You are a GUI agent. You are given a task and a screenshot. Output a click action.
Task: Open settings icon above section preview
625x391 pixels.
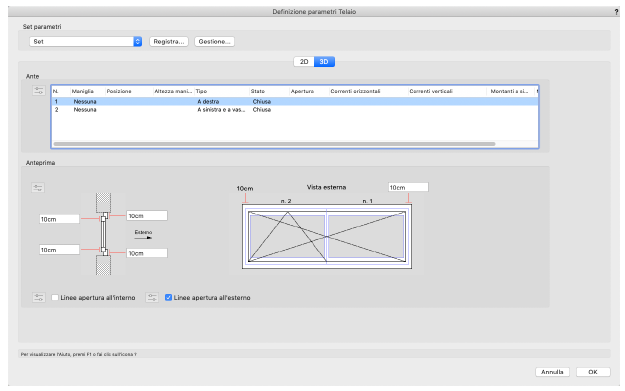pos(38,187)
